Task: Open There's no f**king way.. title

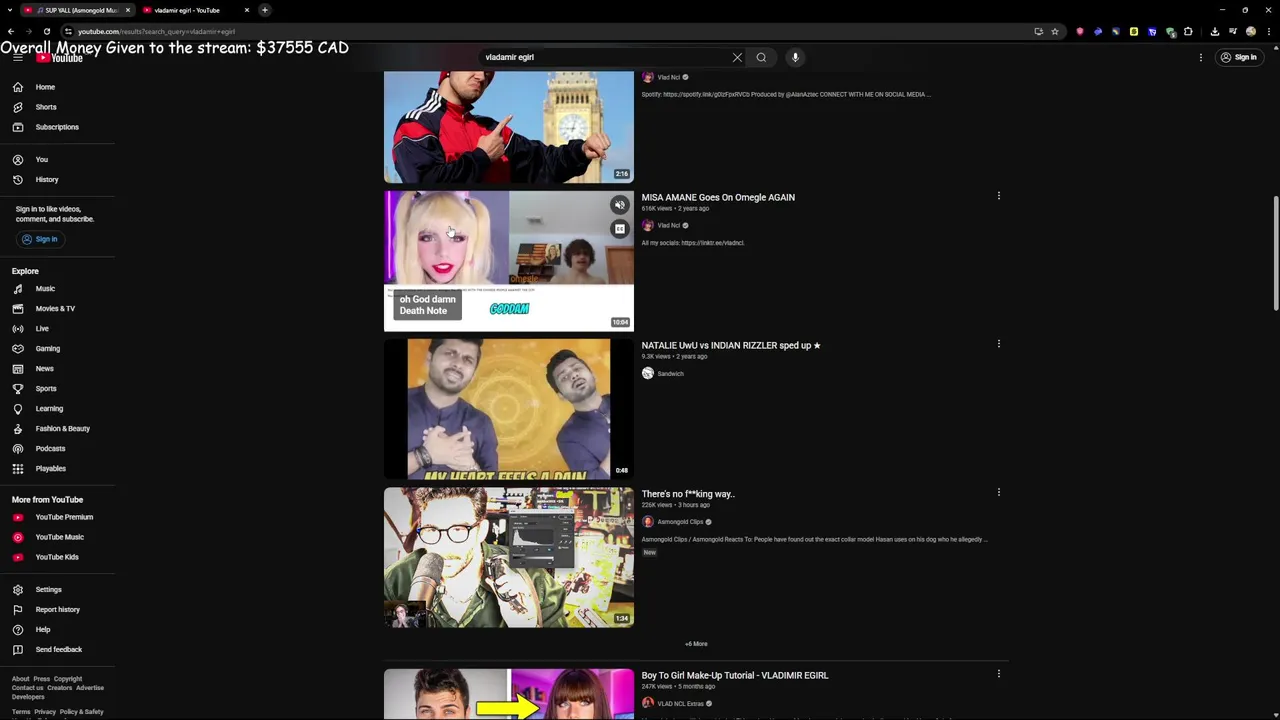Action: tap(688, 494)
